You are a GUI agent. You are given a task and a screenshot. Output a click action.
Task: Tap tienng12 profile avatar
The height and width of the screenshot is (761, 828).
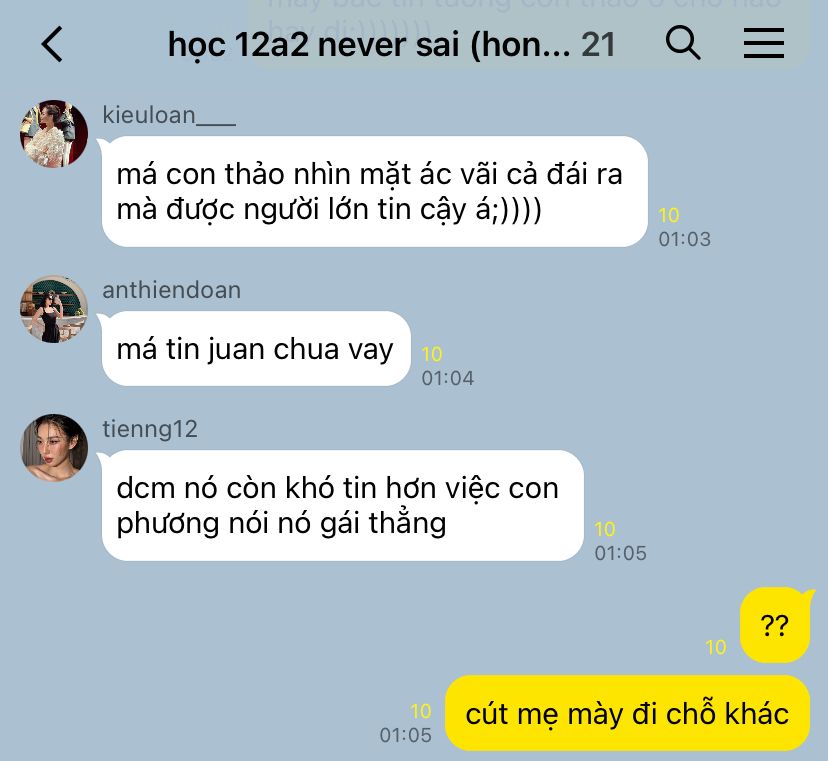point(54,448)
